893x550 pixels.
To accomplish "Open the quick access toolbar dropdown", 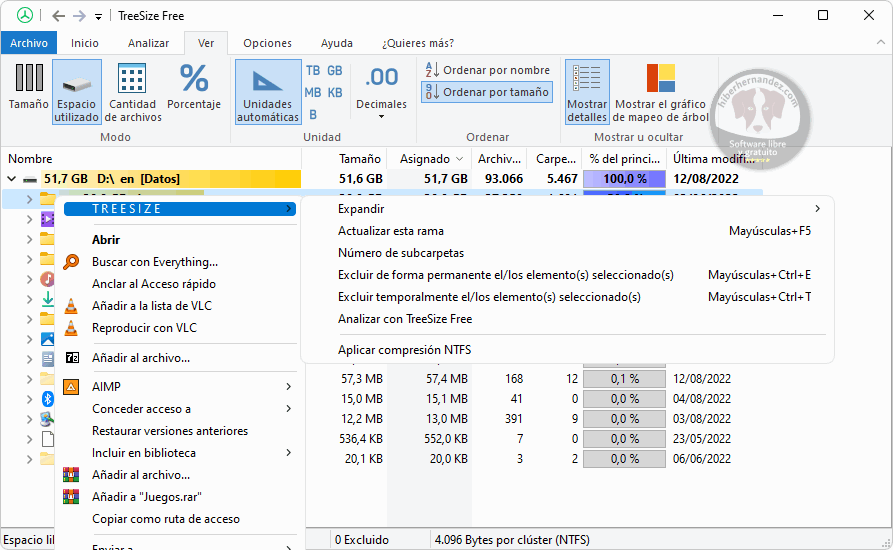I will 99,17.
